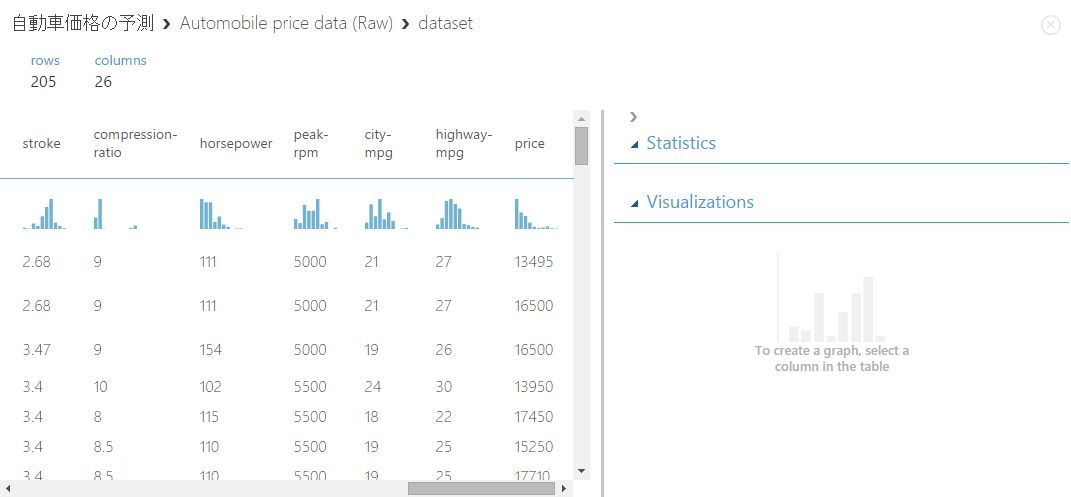Click the horizontal scrollbar thumb
1071x497 pixels.
(480, 489)
